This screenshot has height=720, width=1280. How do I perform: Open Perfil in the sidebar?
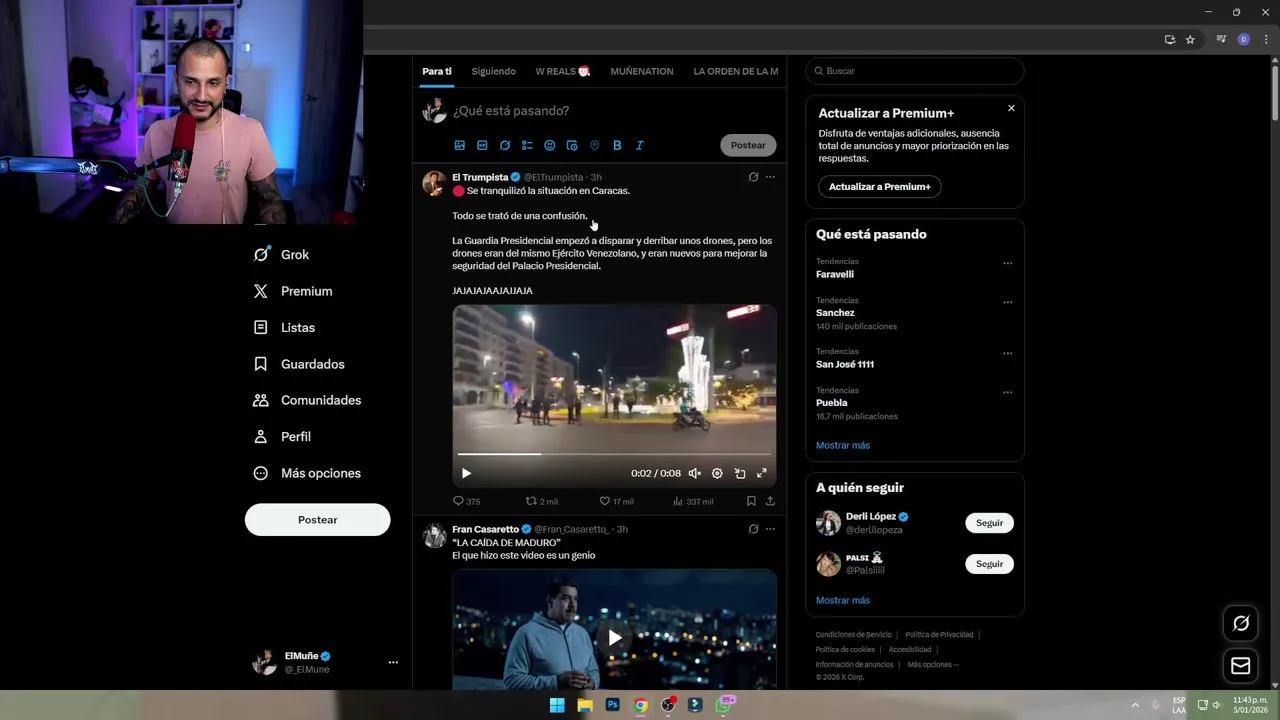[282, 437]
